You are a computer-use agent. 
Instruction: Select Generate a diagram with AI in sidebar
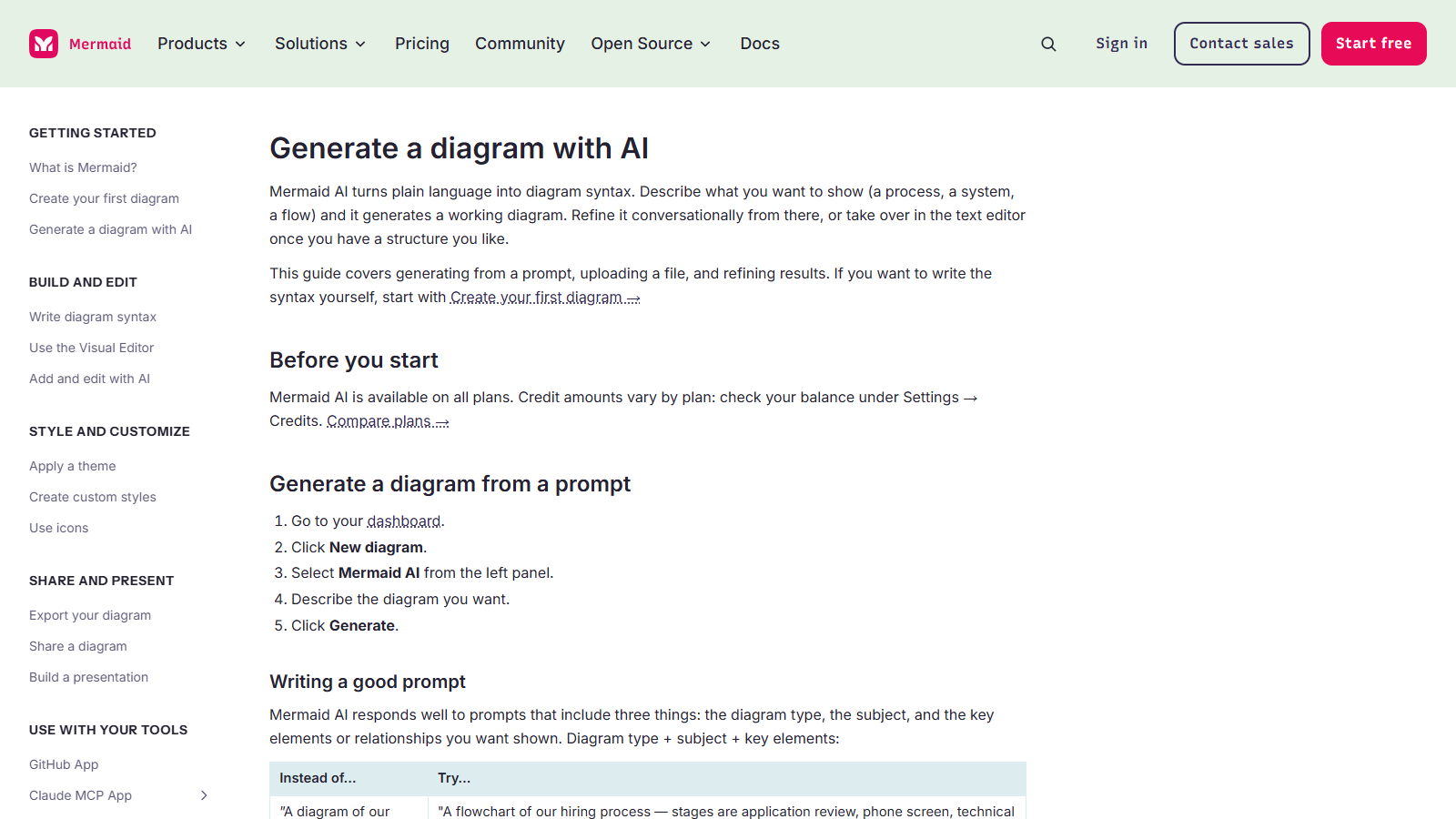pyautogui.click(x=110, y=229)
